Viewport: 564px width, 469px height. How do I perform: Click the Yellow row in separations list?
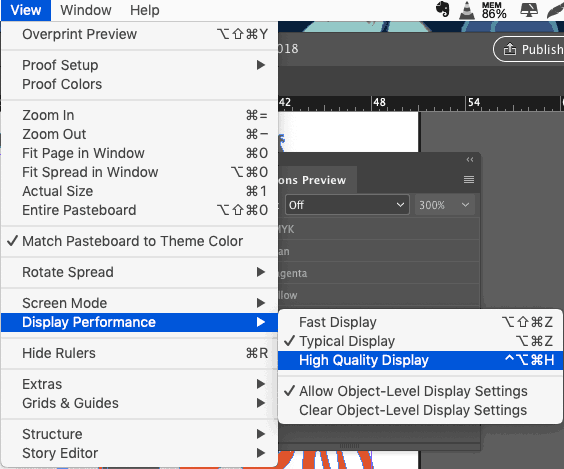coord(378,295)
